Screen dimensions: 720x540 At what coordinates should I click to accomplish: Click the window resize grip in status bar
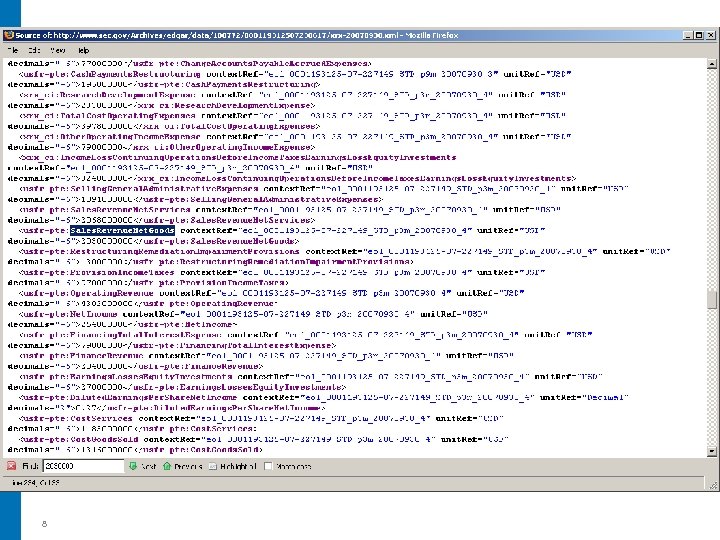tap(713, 485)
